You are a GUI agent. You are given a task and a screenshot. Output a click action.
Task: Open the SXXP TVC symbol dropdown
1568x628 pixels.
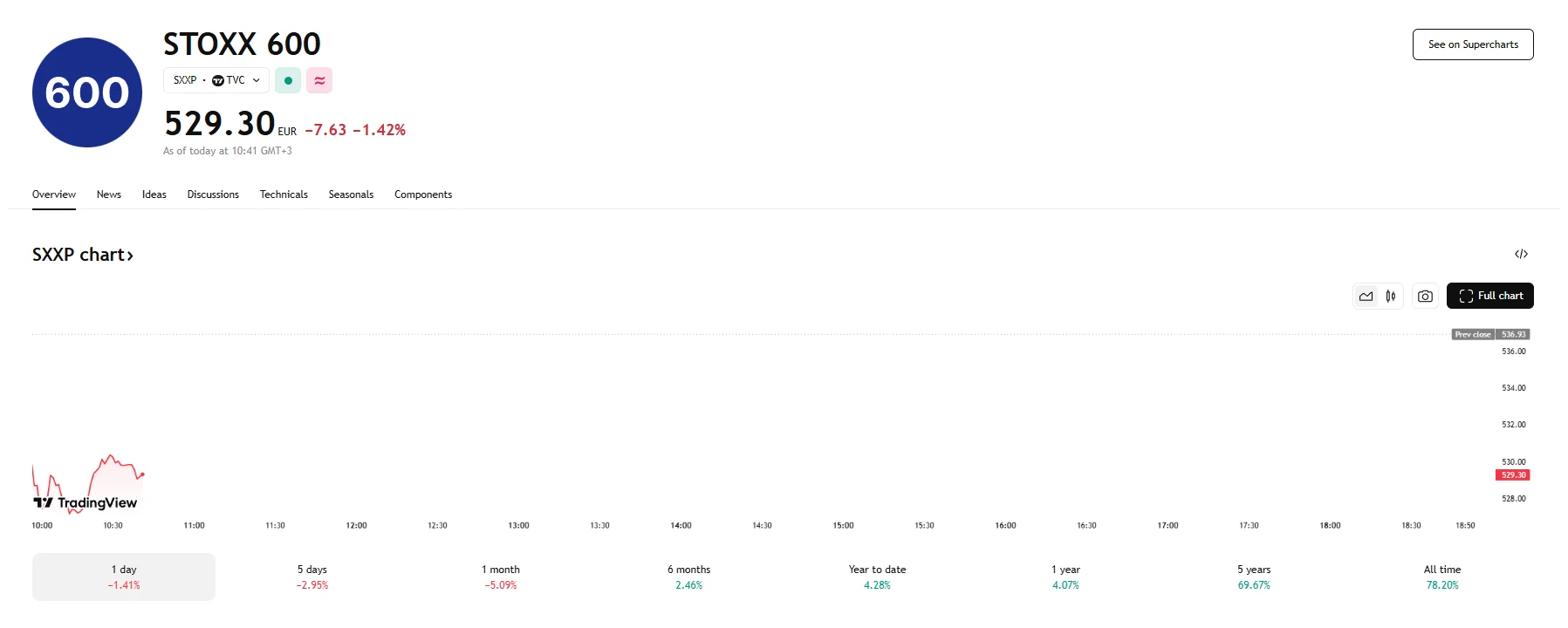tap(216, 80)
